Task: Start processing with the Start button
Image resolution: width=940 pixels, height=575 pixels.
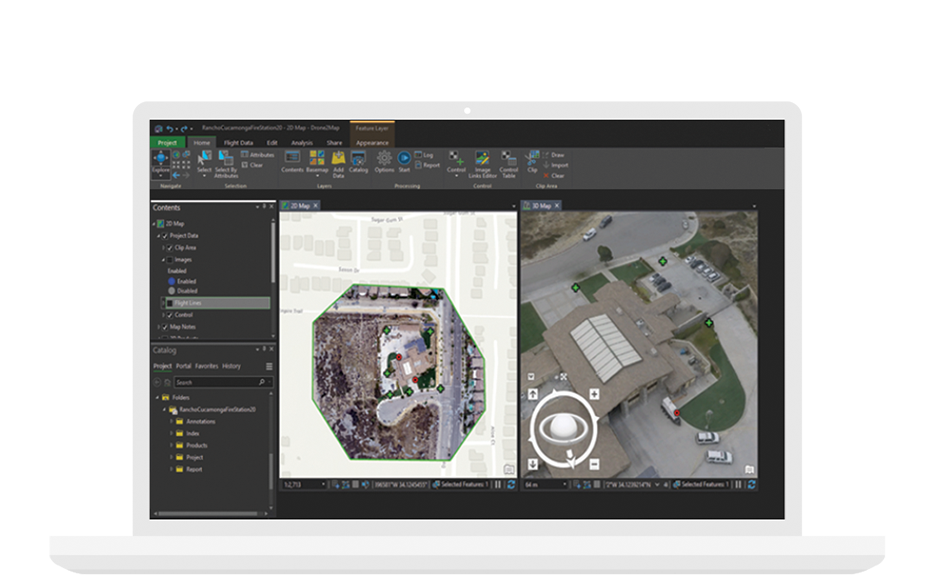Action: tap(404, 160)
